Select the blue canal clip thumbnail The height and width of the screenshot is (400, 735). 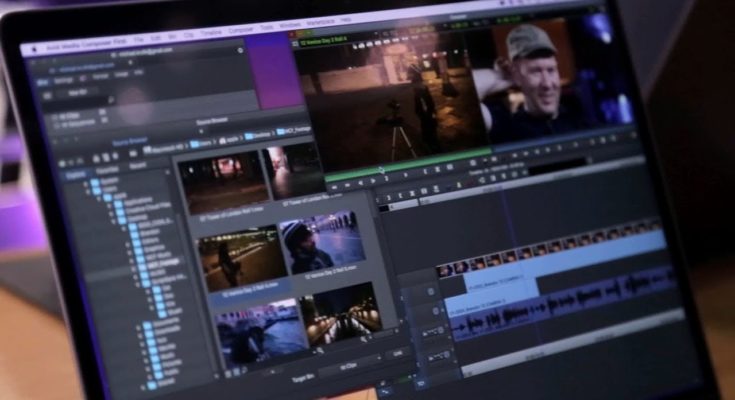(x=260, y=331)
